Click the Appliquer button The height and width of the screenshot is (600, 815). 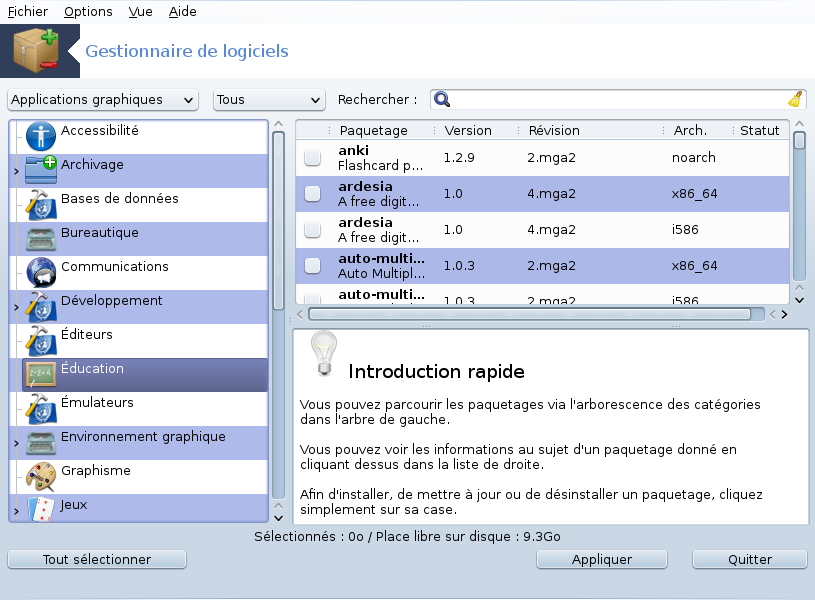pyautogui.click(x=602, y=559)
